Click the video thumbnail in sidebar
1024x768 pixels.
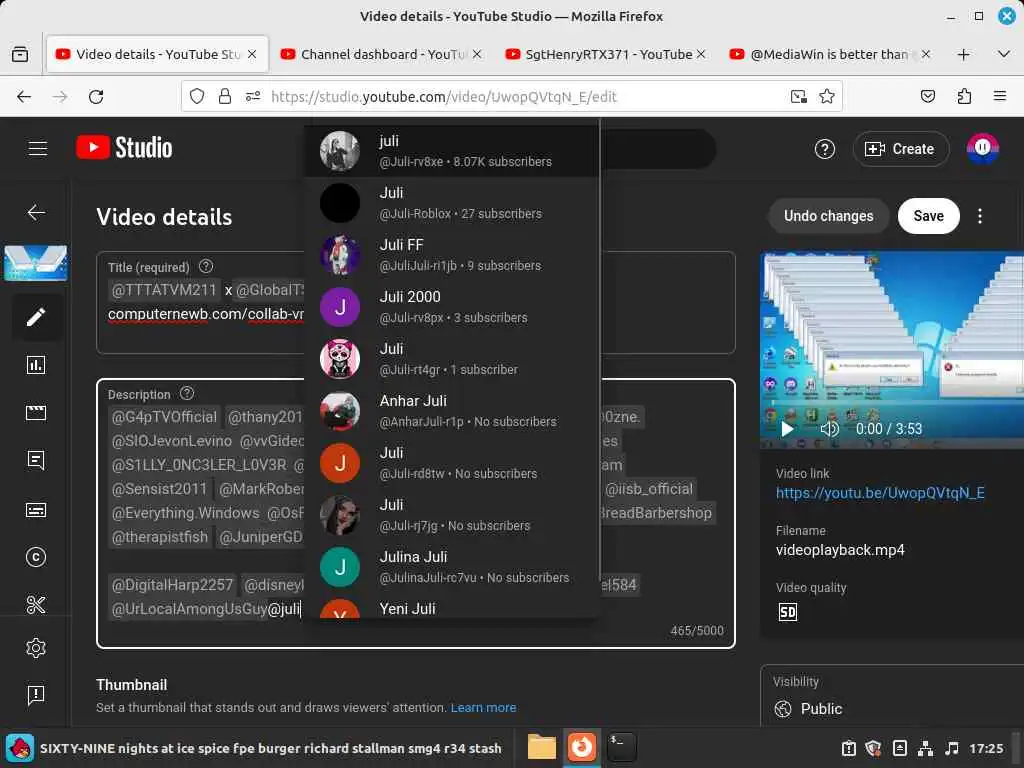click(36, 263)
